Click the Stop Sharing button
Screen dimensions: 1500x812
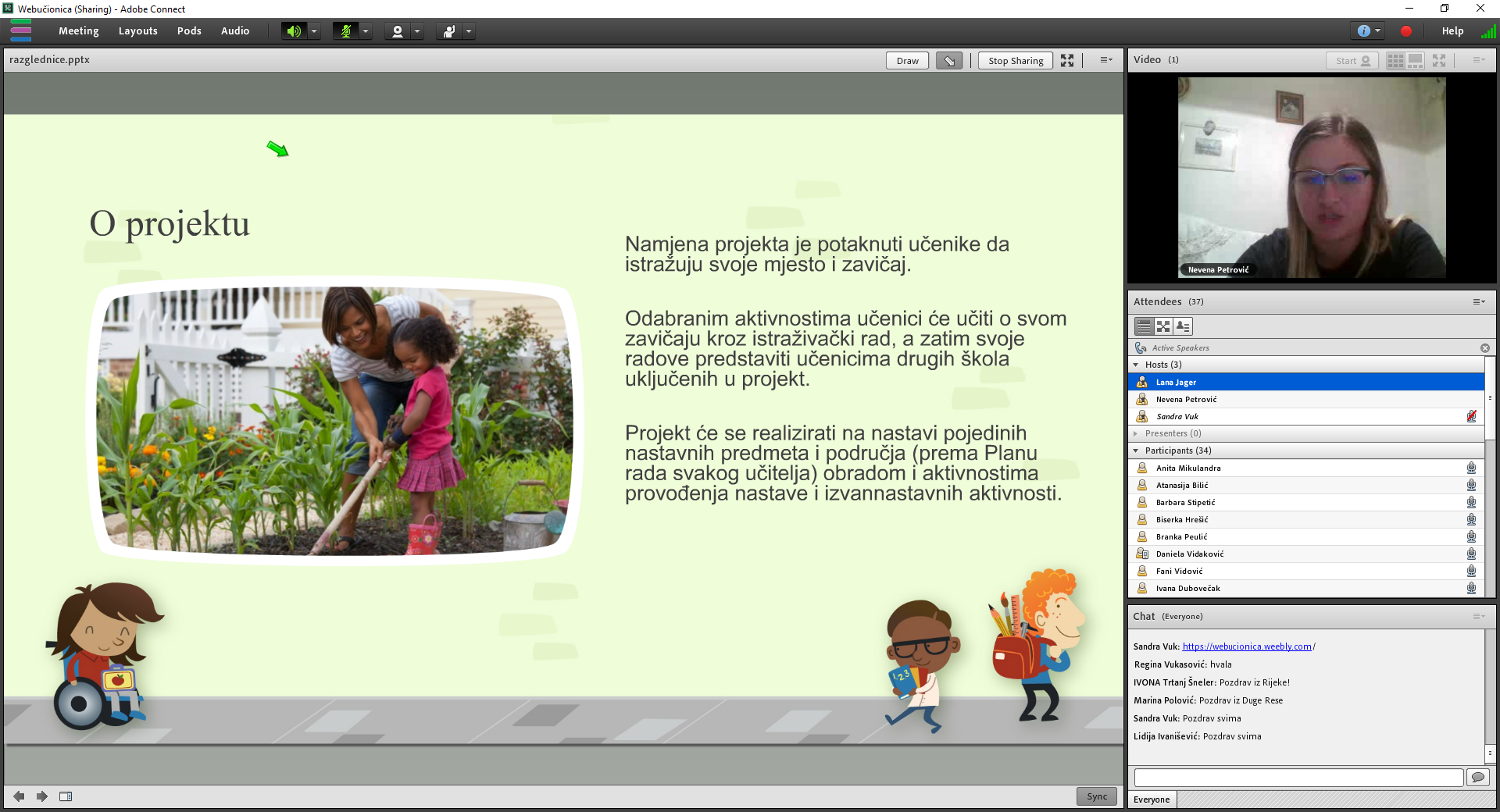click(1014, 60)
